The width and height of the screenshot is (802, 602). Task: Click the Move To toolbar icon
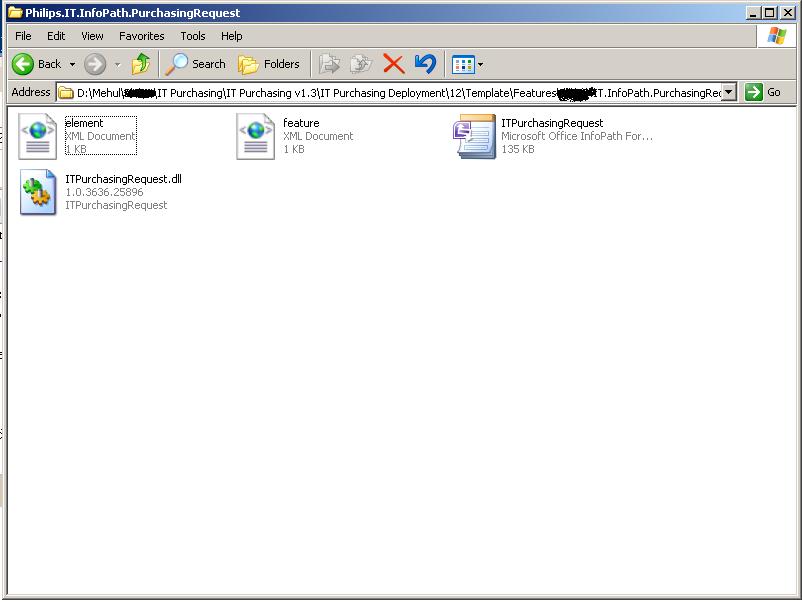(329, 64)
